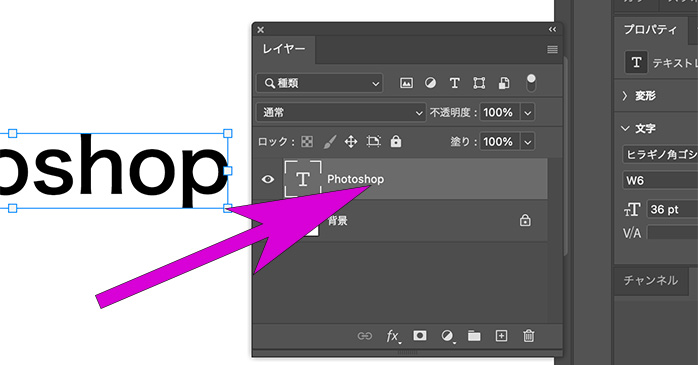The image size is (698, 365).
Task: Collapse the 文字 section
Action: 625,129
